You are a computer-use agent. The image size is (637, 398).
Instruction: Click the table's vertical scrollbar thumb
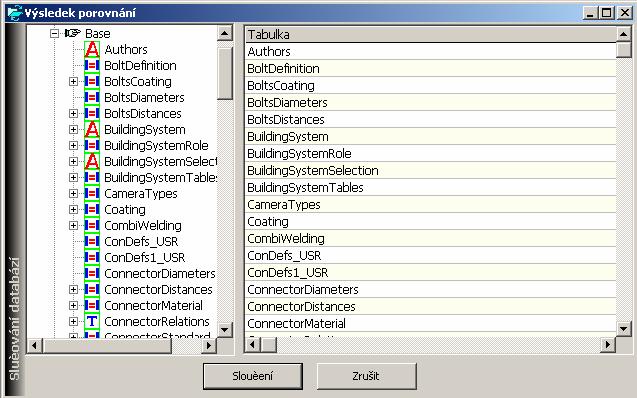click(x=624, y=50)
